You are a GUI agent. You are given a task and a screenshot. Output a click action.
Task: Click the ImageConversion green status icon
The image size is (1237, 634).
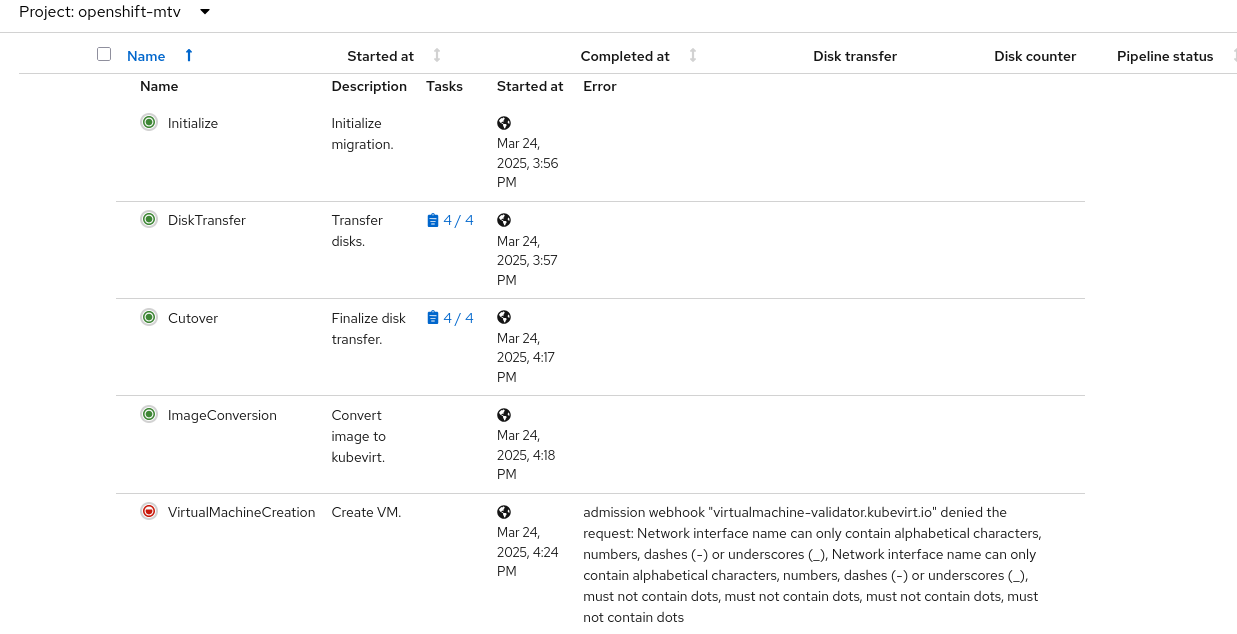coord(149,415)
